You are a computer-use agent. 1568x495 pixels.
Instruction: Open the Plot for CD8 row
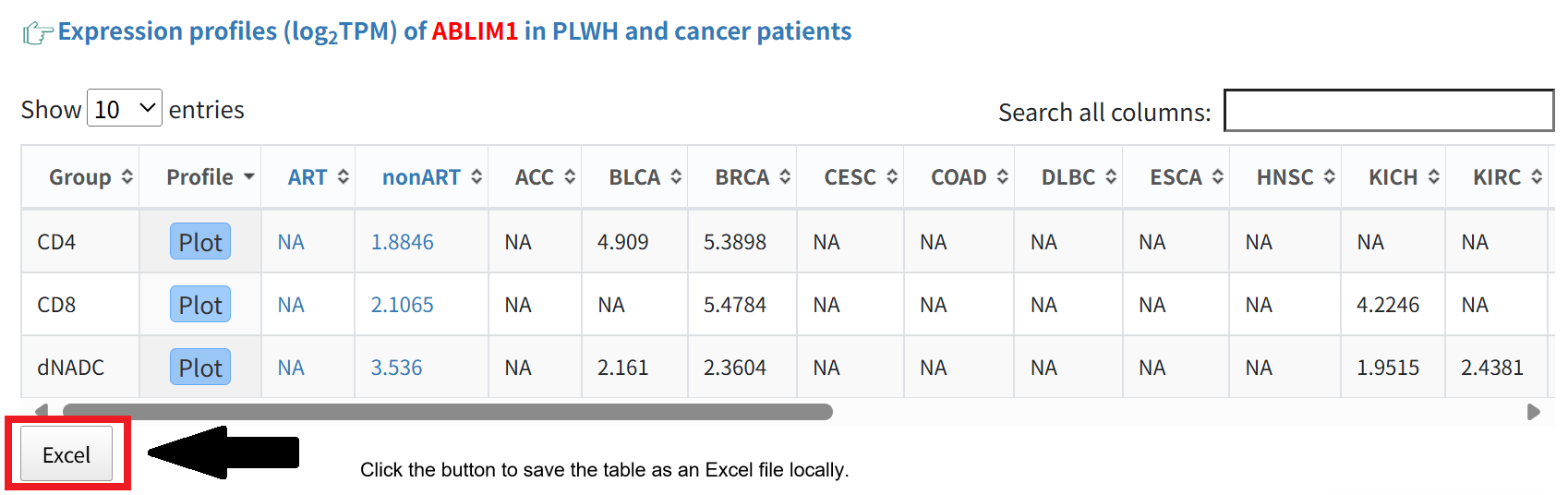(x=200, y=305)
